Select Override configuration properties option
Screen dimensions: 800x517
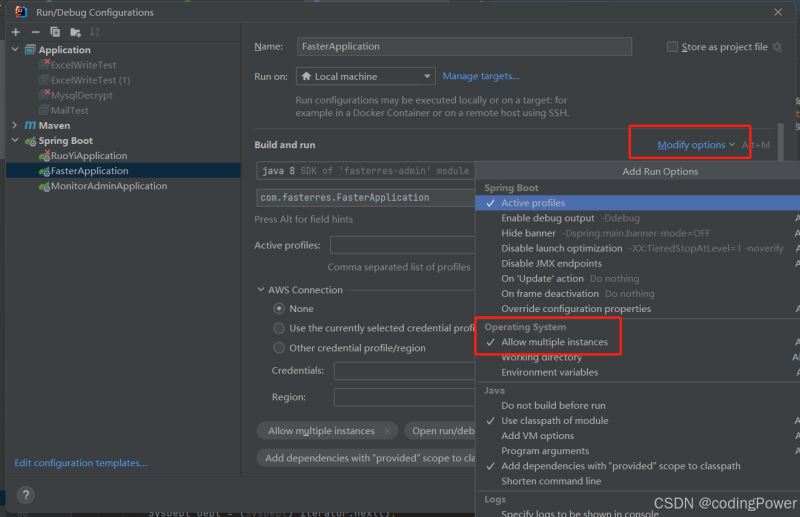point(638,309)
